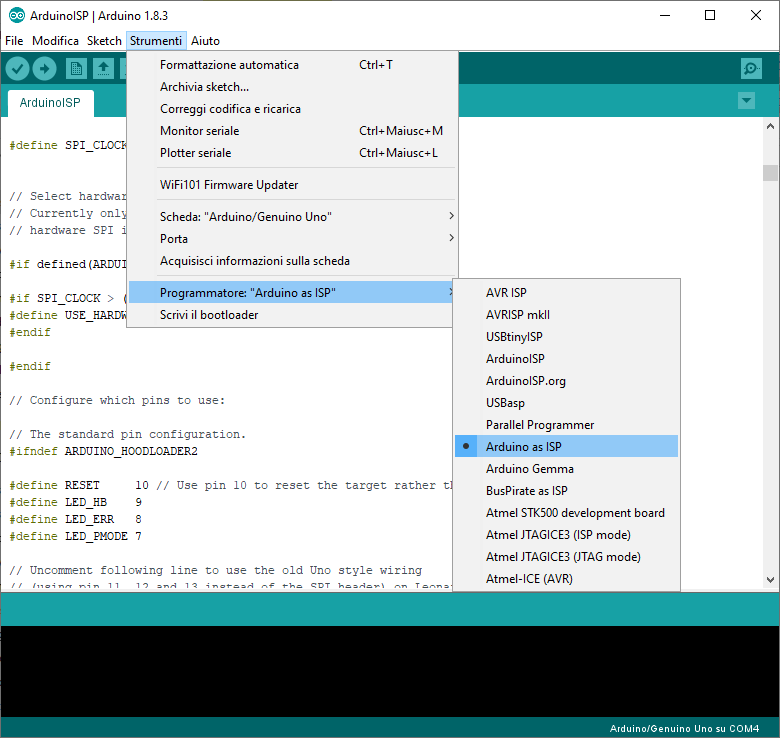Click Formattazione automatica
This screenshot has height=738, width=780.
tap(292, 65)
